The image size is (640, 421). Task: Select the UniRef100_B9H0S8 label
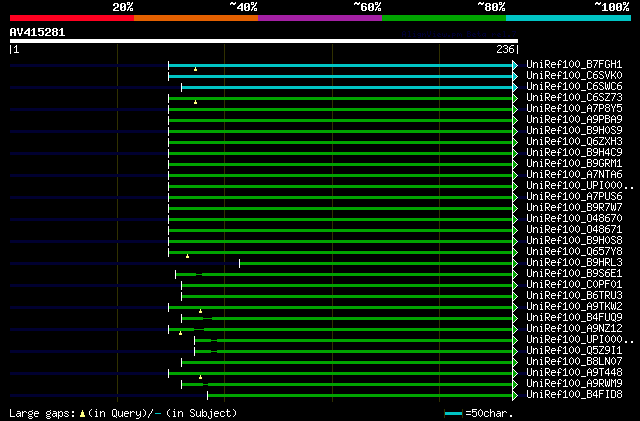pyautogui.click(x=574, y=241)
